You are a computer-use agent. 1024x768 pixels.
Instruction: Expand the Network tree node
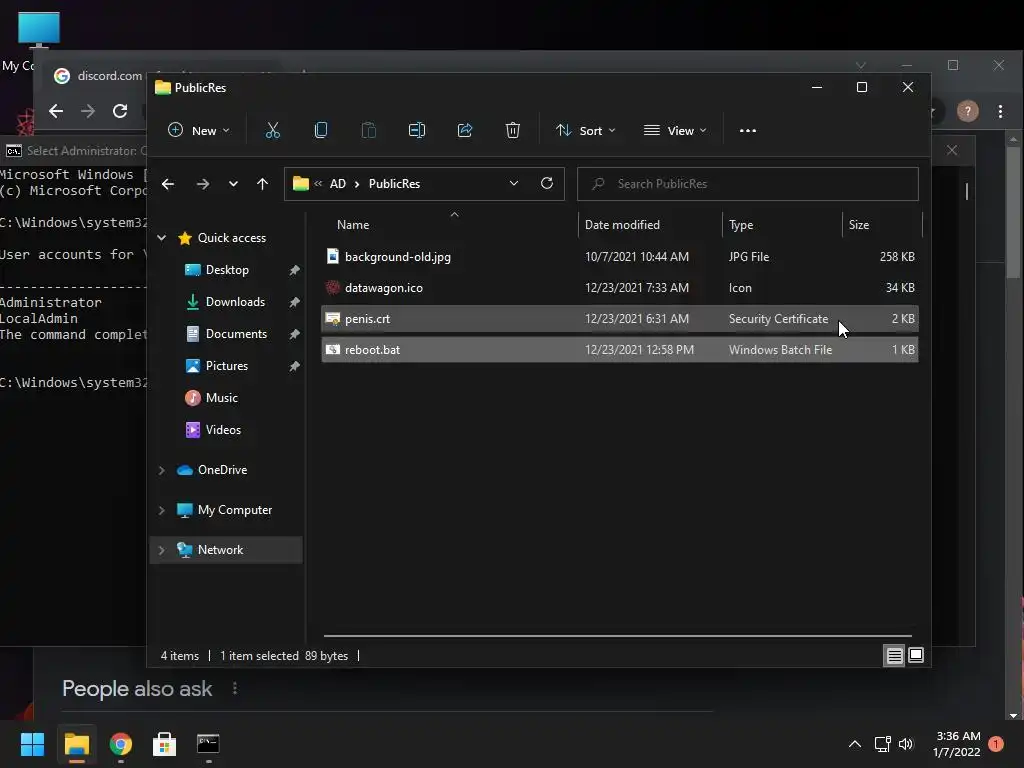[x=161, y=550]
